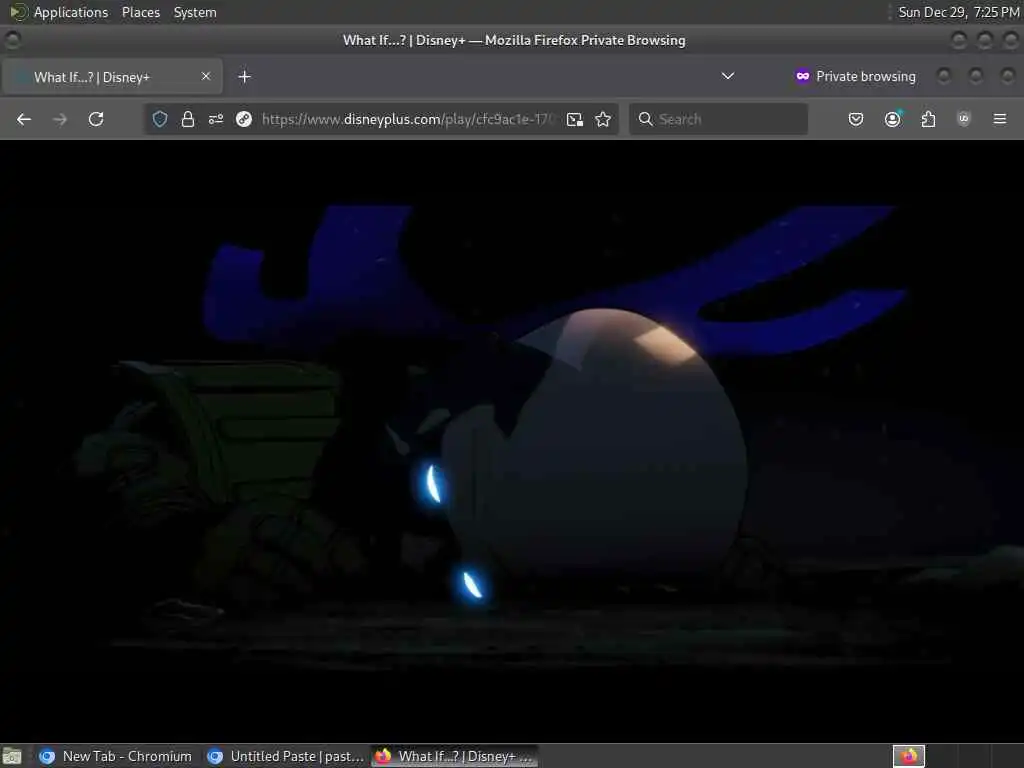Click the uBlock extension shield icon
Screen dimensions: 1024x768
coord(963,119)
